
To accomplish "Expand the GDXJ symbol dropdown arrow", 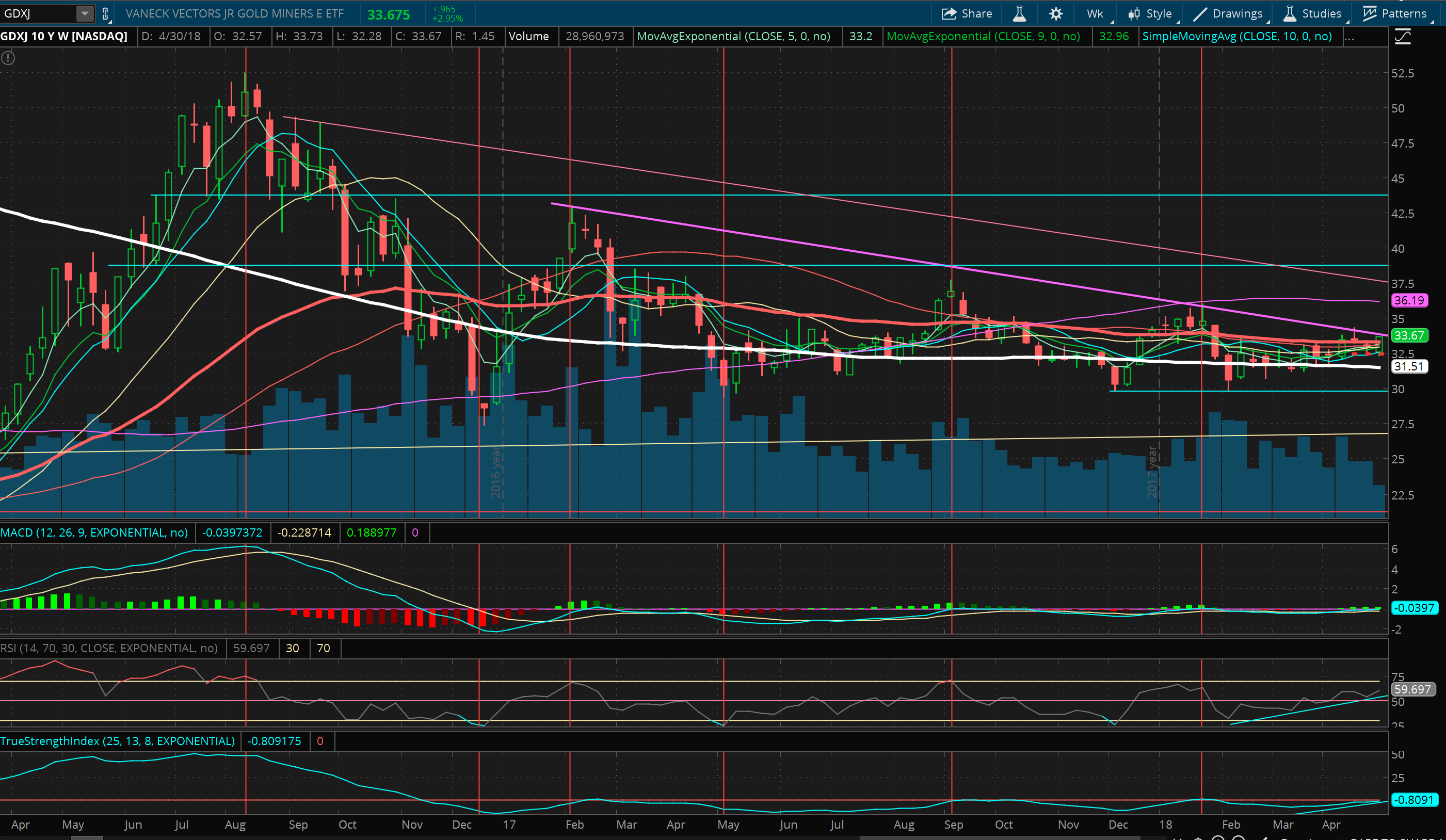I will click(x=84, y=13).
